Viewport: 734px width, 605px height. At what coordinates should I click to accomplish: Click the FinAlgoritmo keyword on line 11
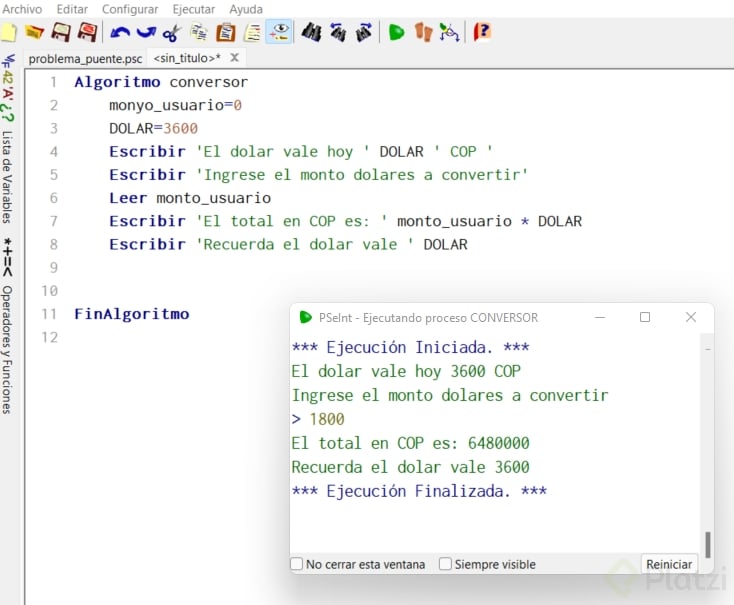coord(132,314)
